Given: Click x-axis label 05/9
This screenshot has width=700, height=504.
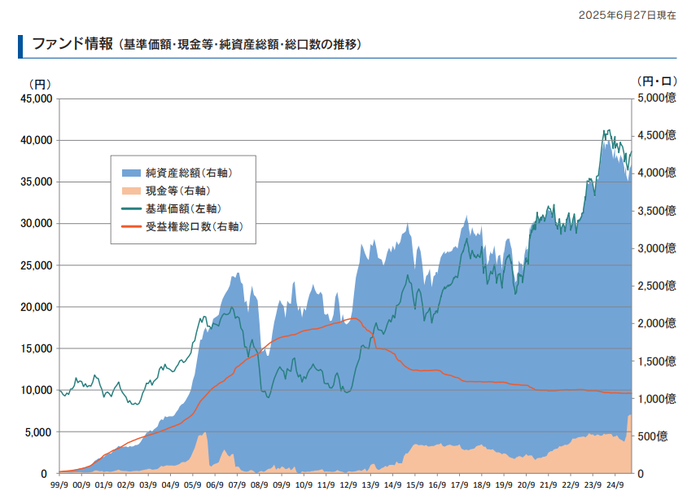Looking at the screenshot, I should click(192, 485).
